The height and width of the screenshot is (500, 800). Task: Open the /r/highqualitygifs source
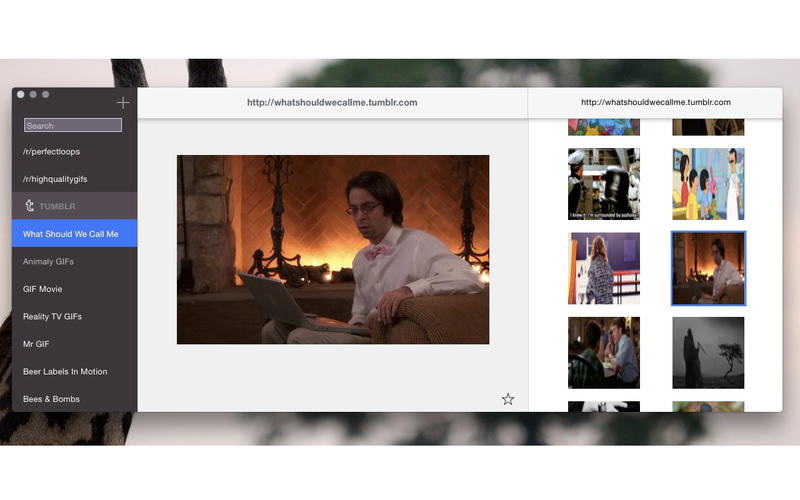pos(58,179)
